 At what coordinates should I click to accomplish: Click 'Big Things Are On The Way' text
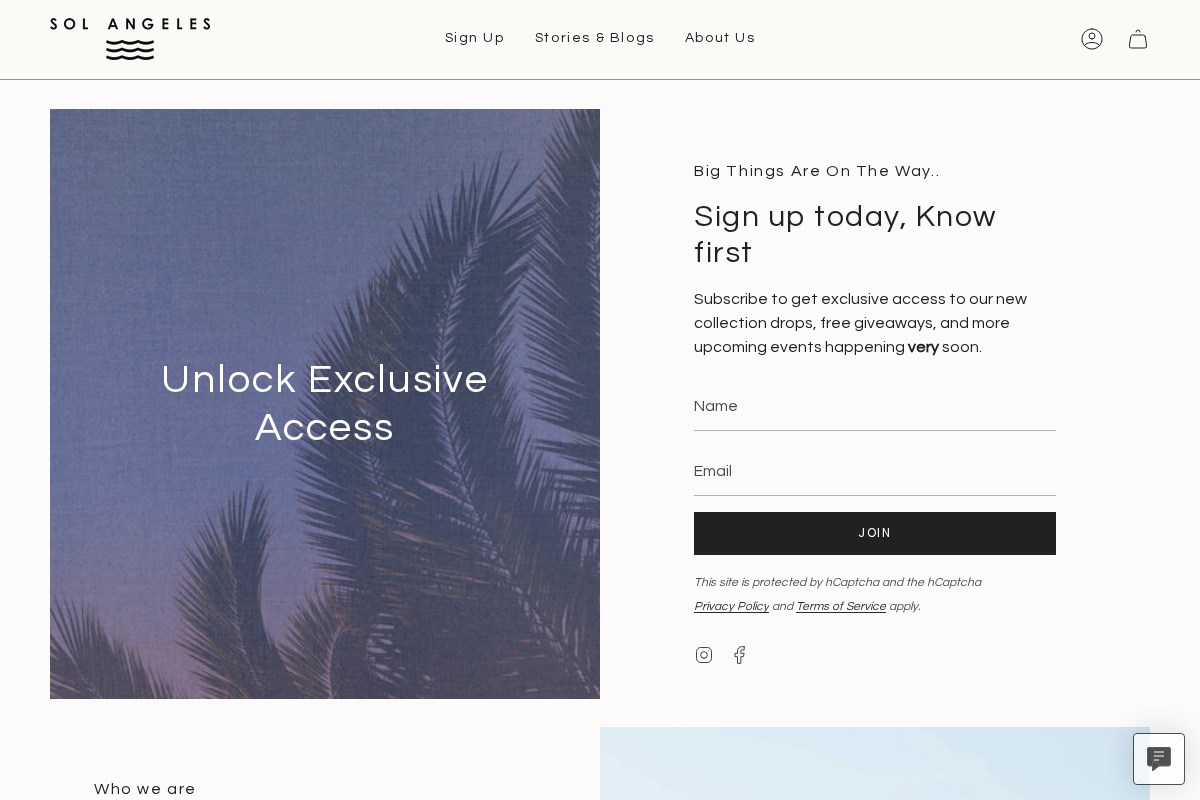coord(817,171)
